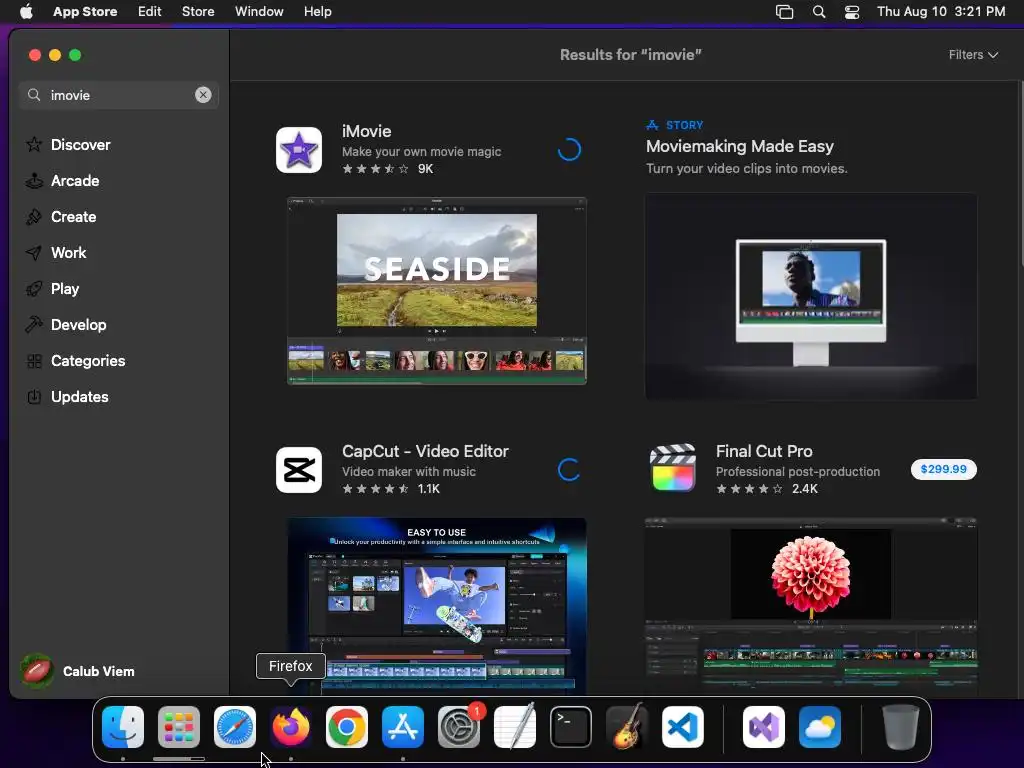1024x768 pixels.
Task: Click the iMovie download progress spinner
Action: 569,150
